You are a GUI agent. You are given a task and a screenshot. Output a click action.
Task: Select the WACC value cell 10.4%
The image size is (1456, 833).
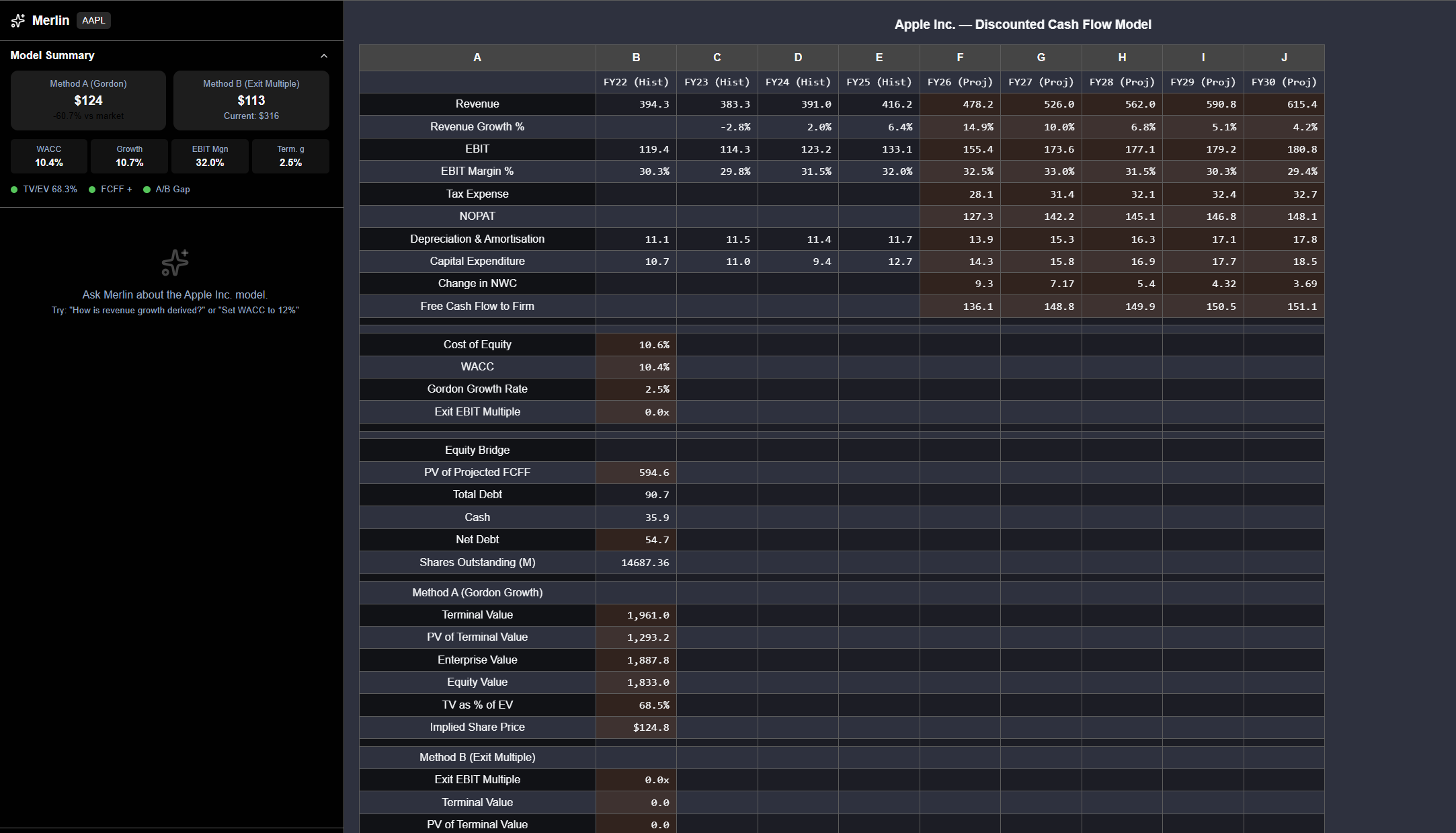click(x=636, y=367)
